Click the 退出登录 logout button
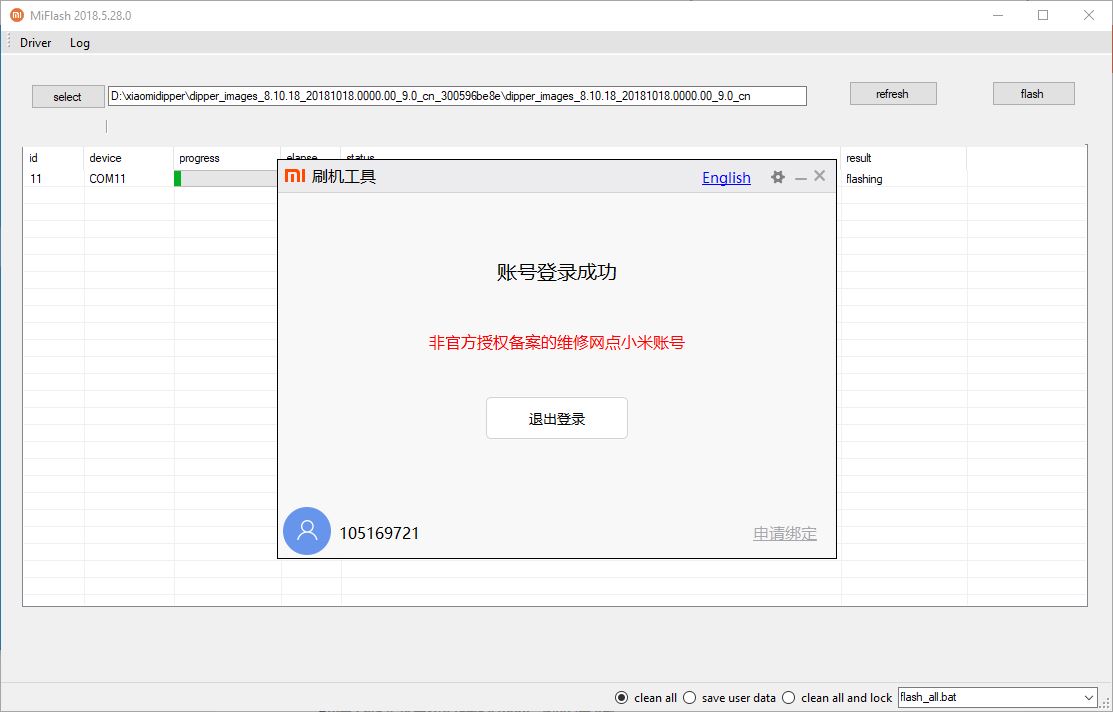Screen dimensions: 1113x712 point(556,418)
